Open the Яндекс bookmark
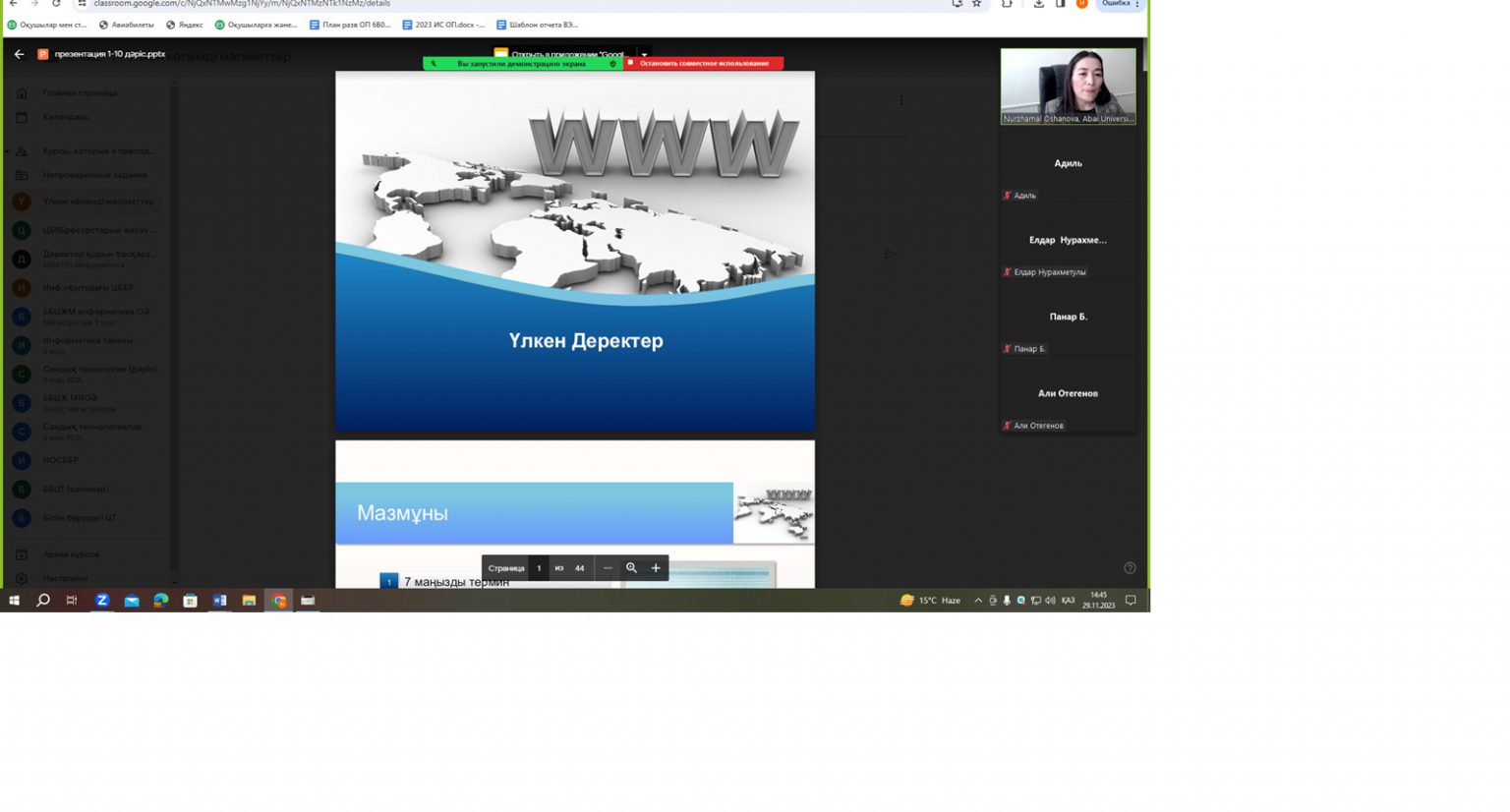The width and height of the screenshot is (1510, 812). tap(185, 25)
